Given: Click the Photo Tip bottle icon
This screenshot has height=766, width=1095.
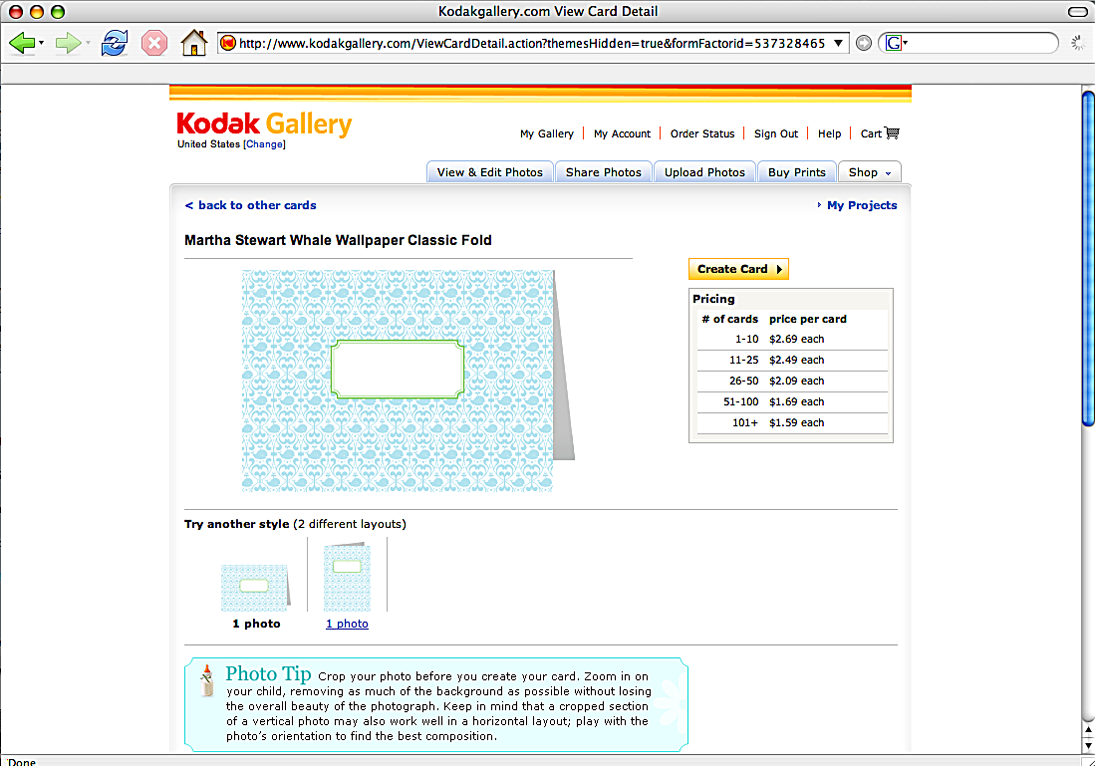Looking at the screenshot, I should 207,680.
